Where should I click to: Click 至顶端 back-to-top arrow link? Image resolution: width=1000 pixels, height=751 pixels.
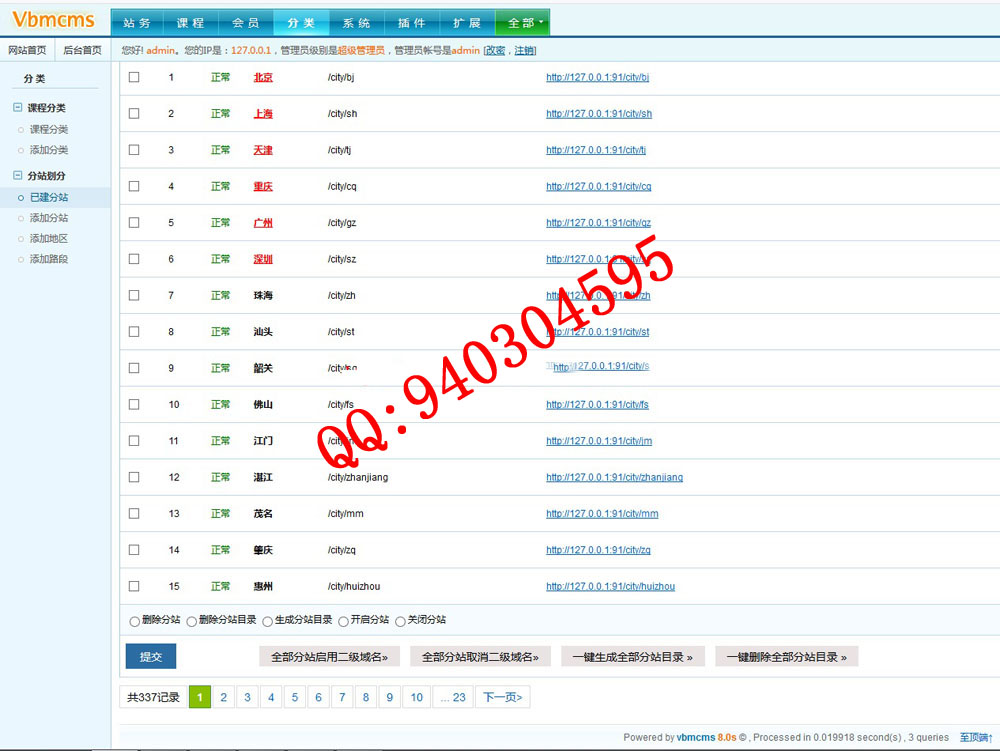[x=973, y=738]
